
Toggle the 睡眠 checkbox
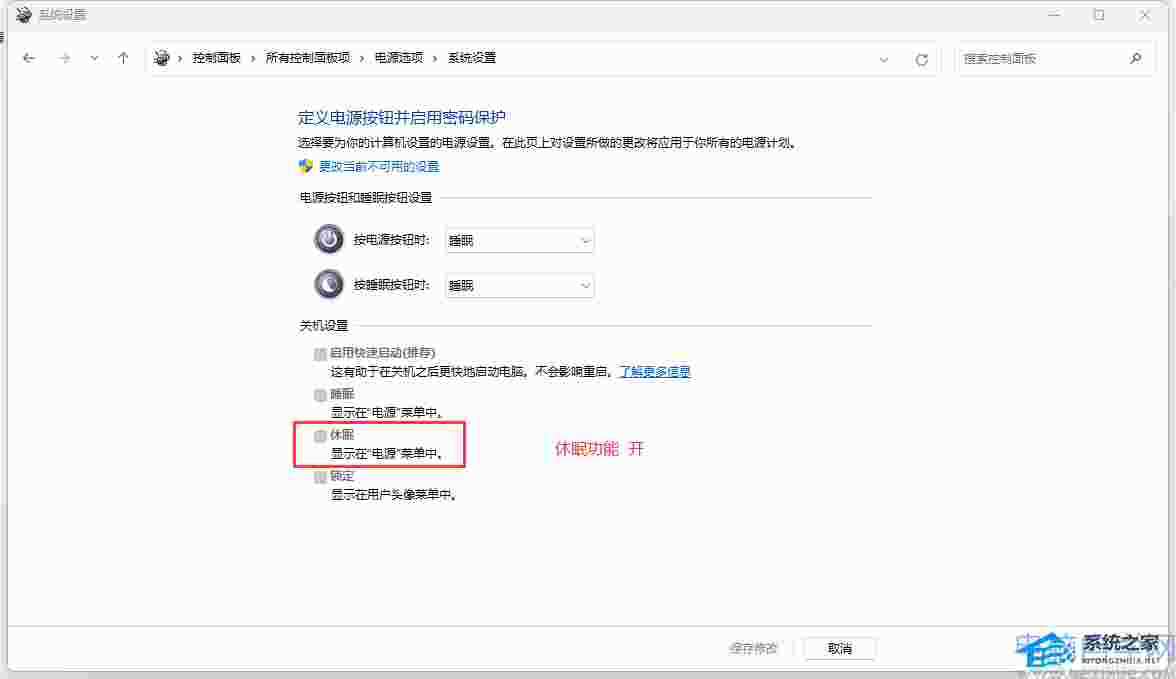320,395
